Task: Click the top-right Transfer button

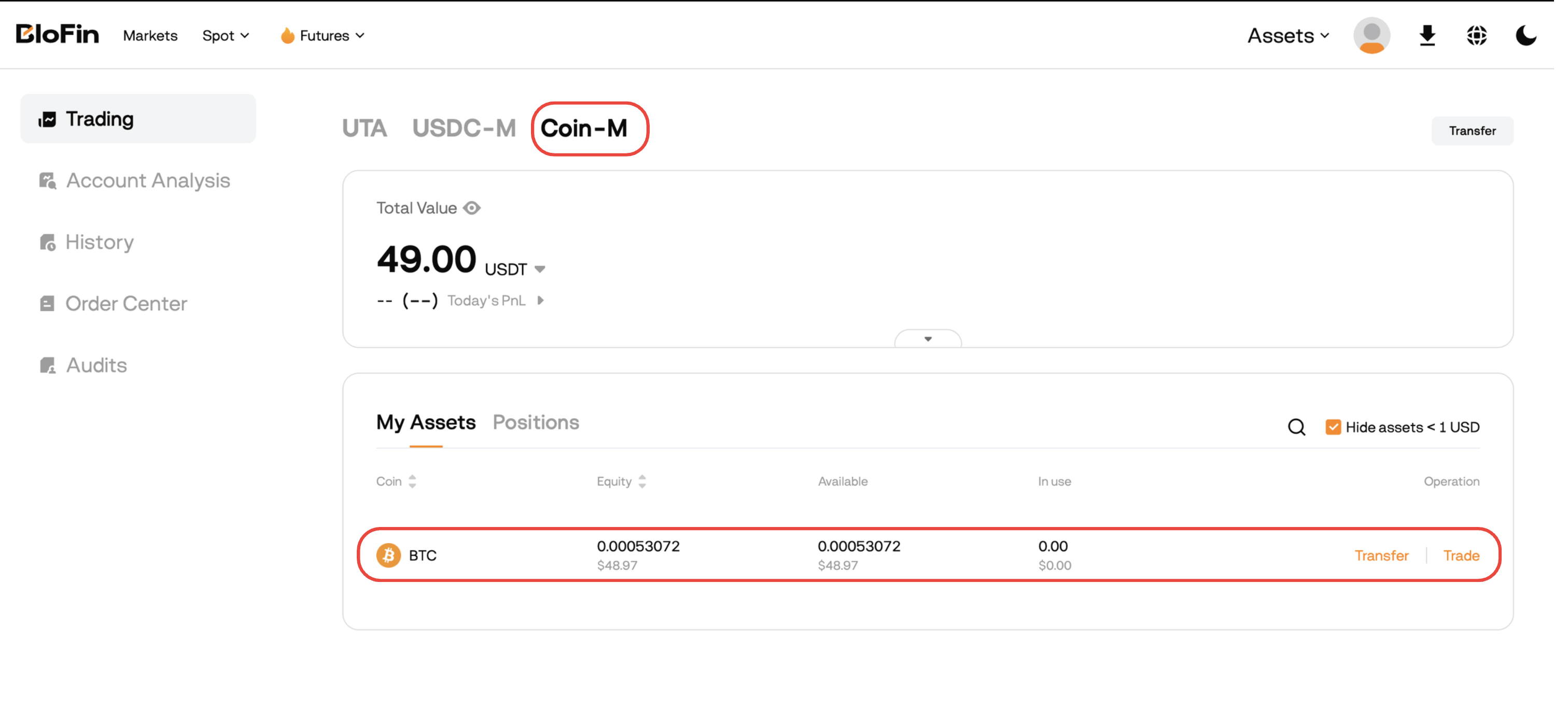Action: point(1473,131)
